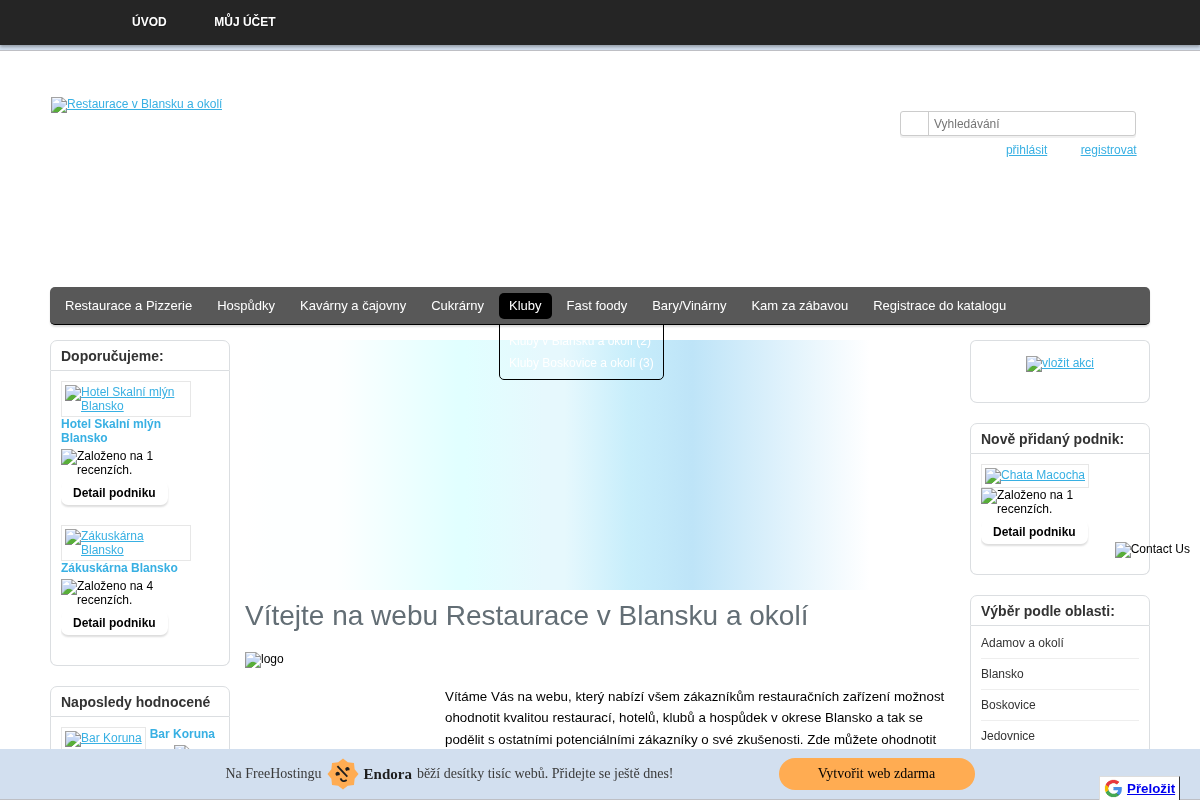Open the Fast foody menu
Viewport: 1200px width, 800px height.
click(597, 306)
